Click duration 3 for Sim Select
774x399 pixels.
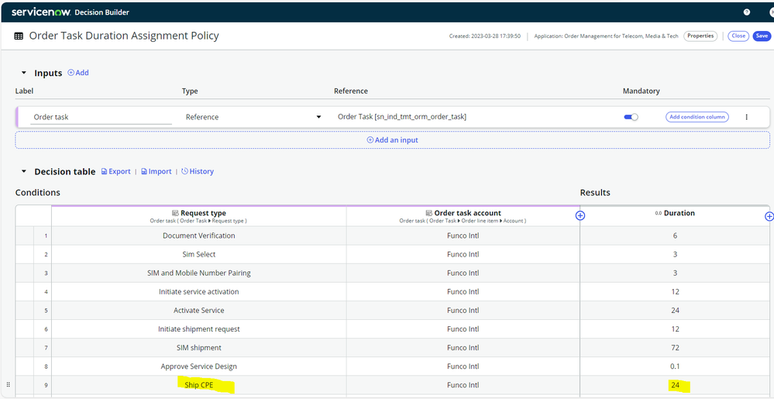click(675, 254)
